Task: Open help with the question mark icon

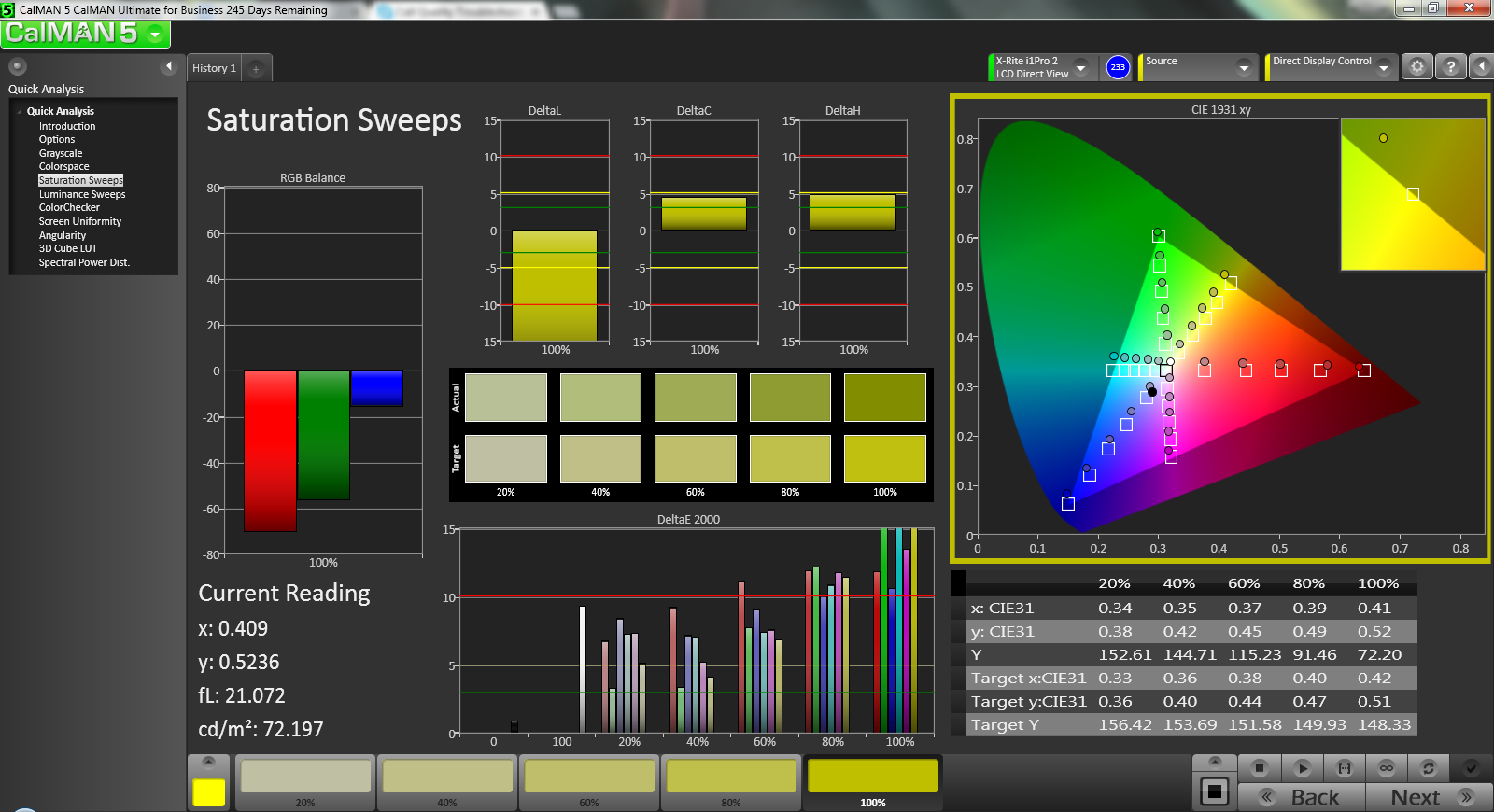Action: coord(1450,67)
